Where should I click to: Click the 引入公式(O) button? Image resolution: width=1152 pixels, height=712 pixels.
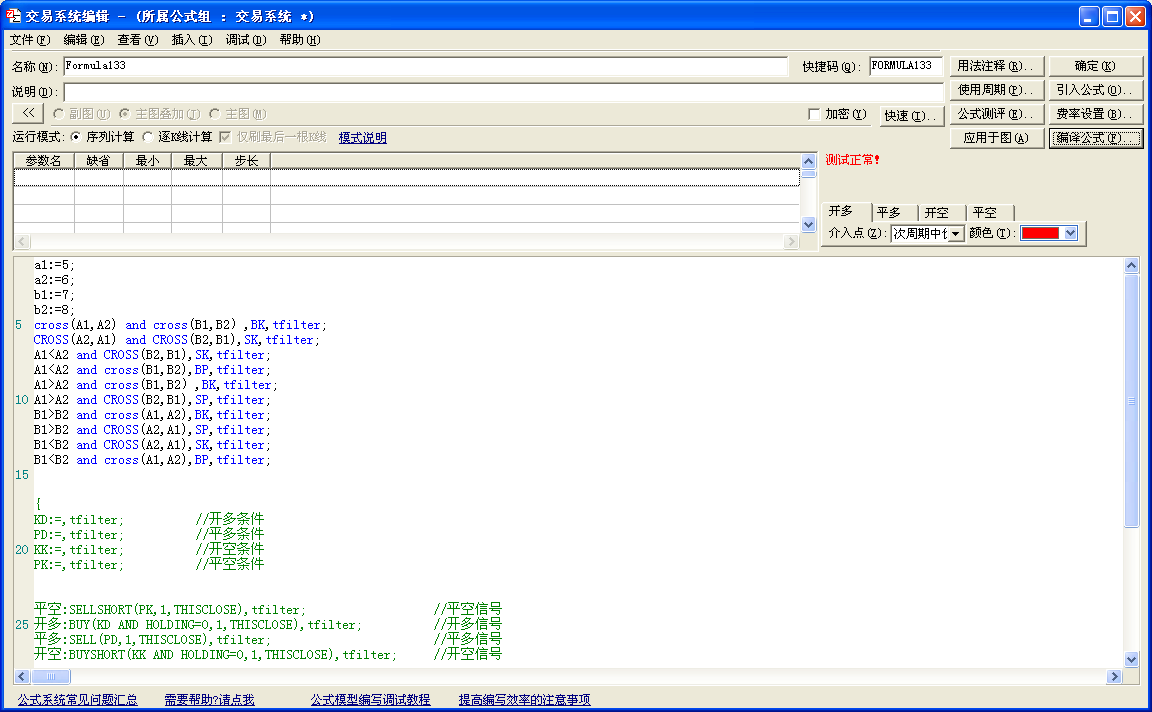pyautogui.click(x=1095, y=90)
